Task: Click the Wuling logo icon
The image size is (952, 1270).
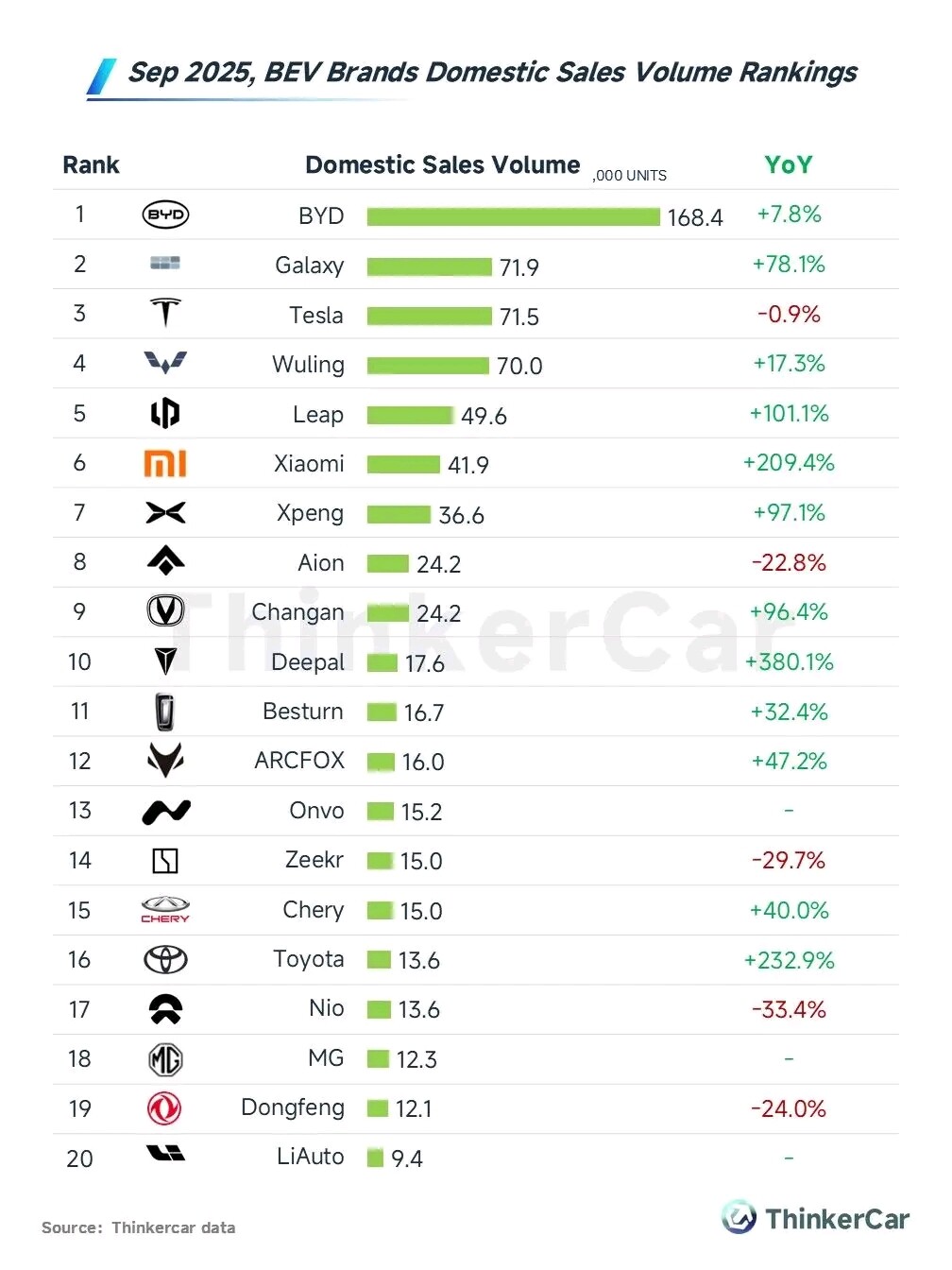Action: pyautogui.click(x=165, y=363)
